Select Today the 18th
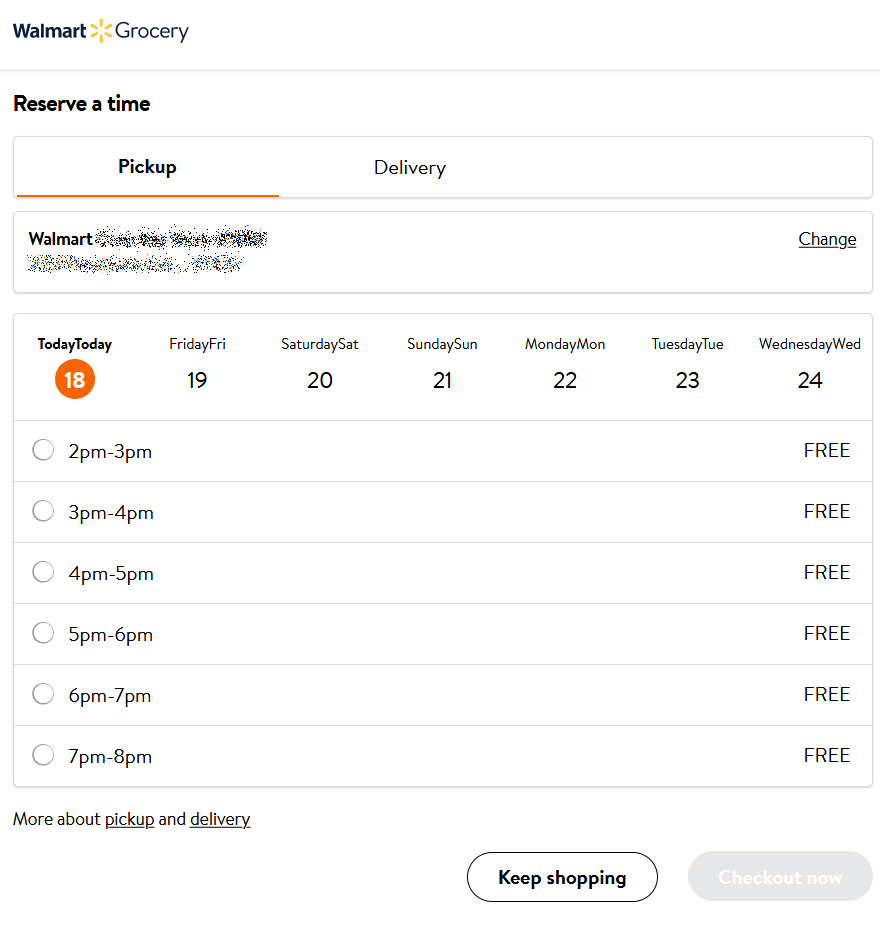 tap(75, 380)
